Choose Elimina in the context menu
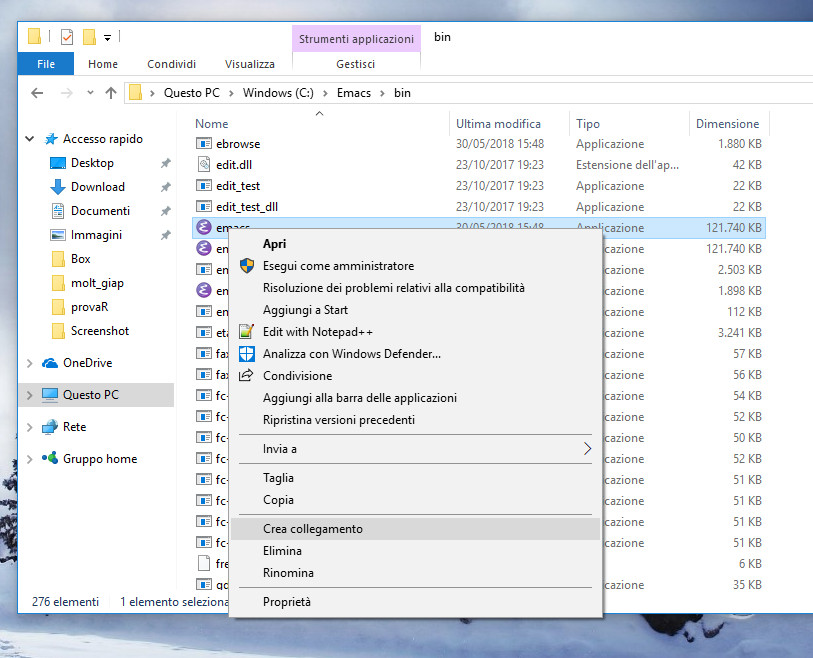813x658 pixels. click(x=415, y=551)
